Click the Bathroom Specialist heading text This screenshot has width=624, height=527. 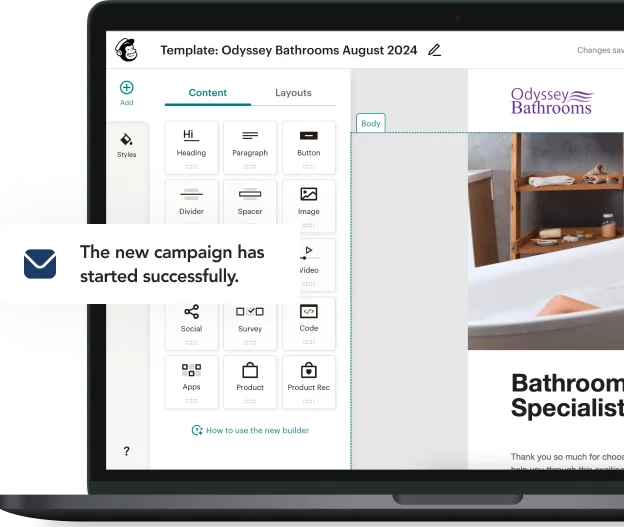click(x=567, y=396)
